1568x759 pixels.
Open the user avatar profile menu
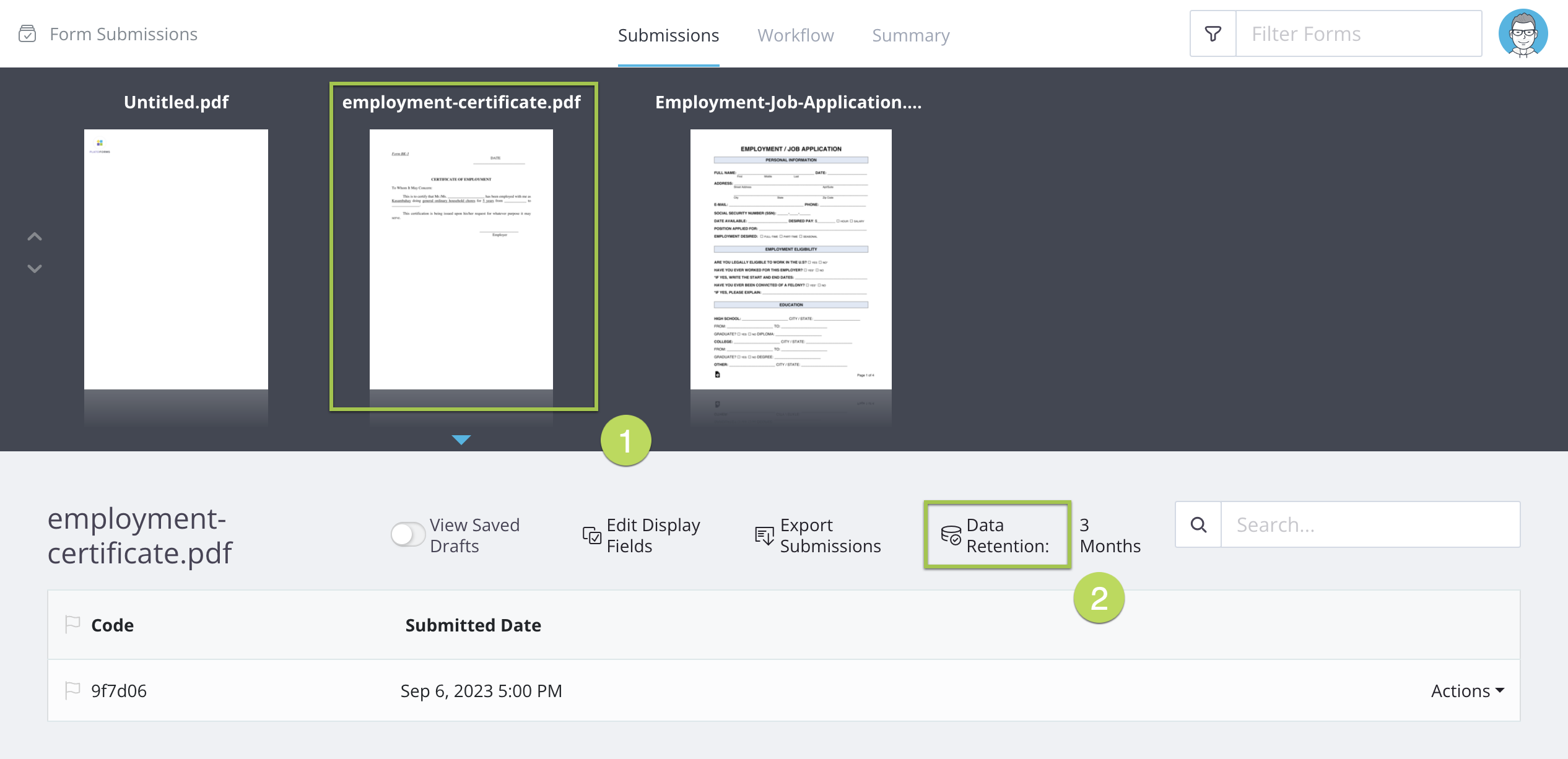tap(1523, 33)
